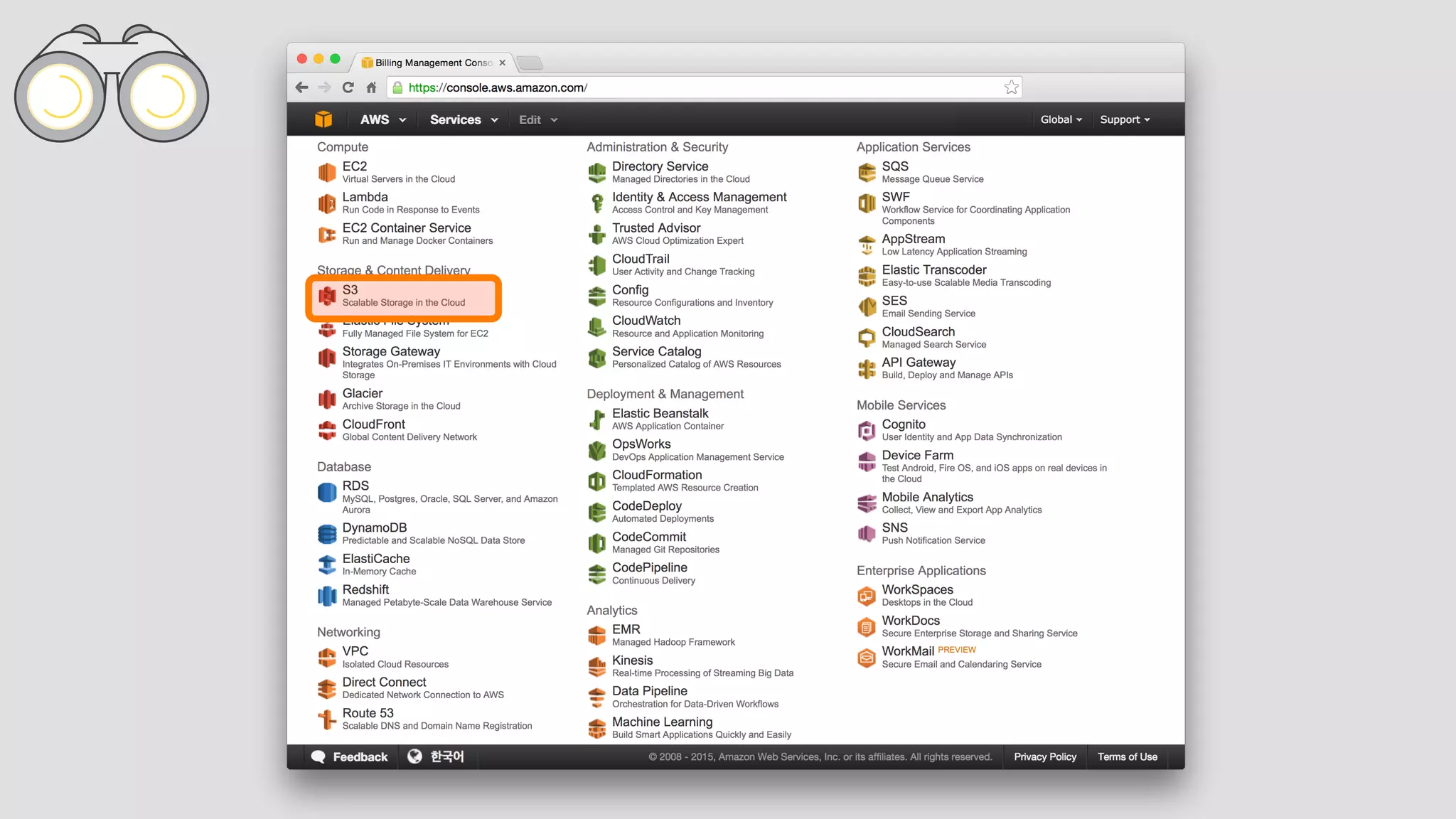The height and width of the screenshot is (819, 1456).
Task: Expand the Services dropdown
Action: point(464,119)
